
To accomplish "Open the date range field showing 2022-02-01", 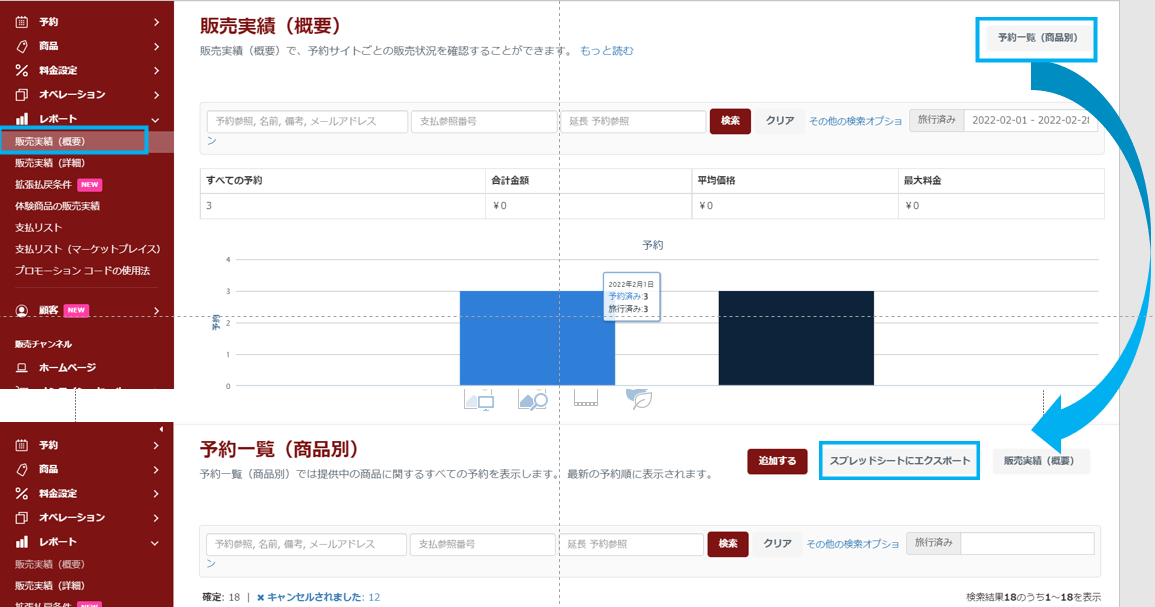I will pyautogui.click(x=1030, y=120).
